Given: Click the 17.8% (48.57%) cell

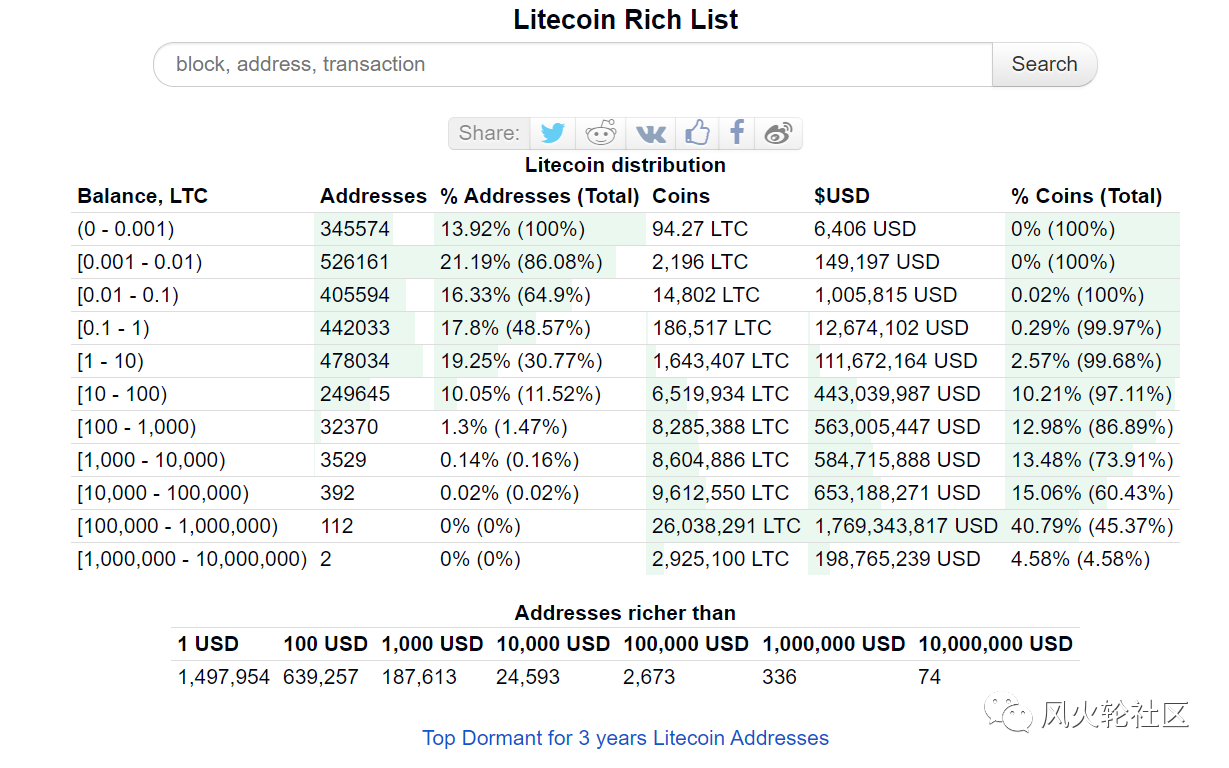Looking at the screenshot, I should point(515,328).
